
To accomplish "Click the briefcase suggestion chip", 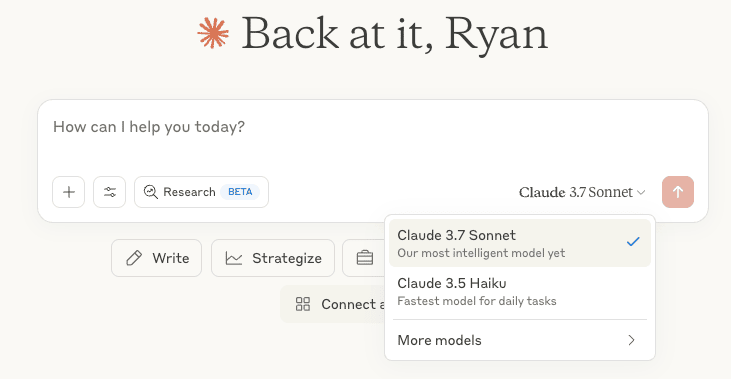I will pos(364,258).
